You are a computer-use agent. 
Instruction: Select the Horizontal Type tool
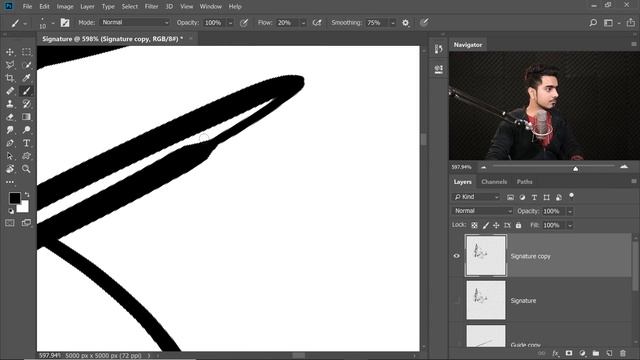pyautogui.click(x=27, y=143)
